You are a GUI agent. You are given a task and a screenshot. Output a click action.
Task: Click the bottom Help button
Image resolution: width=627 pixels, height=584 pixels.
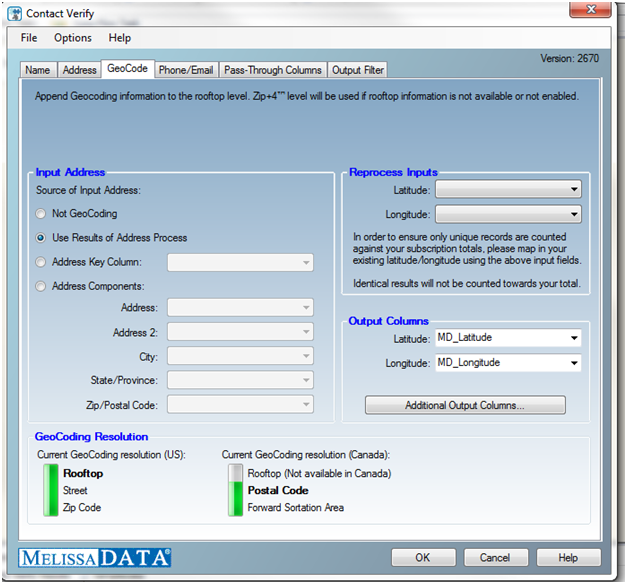[x=568, y=557]
